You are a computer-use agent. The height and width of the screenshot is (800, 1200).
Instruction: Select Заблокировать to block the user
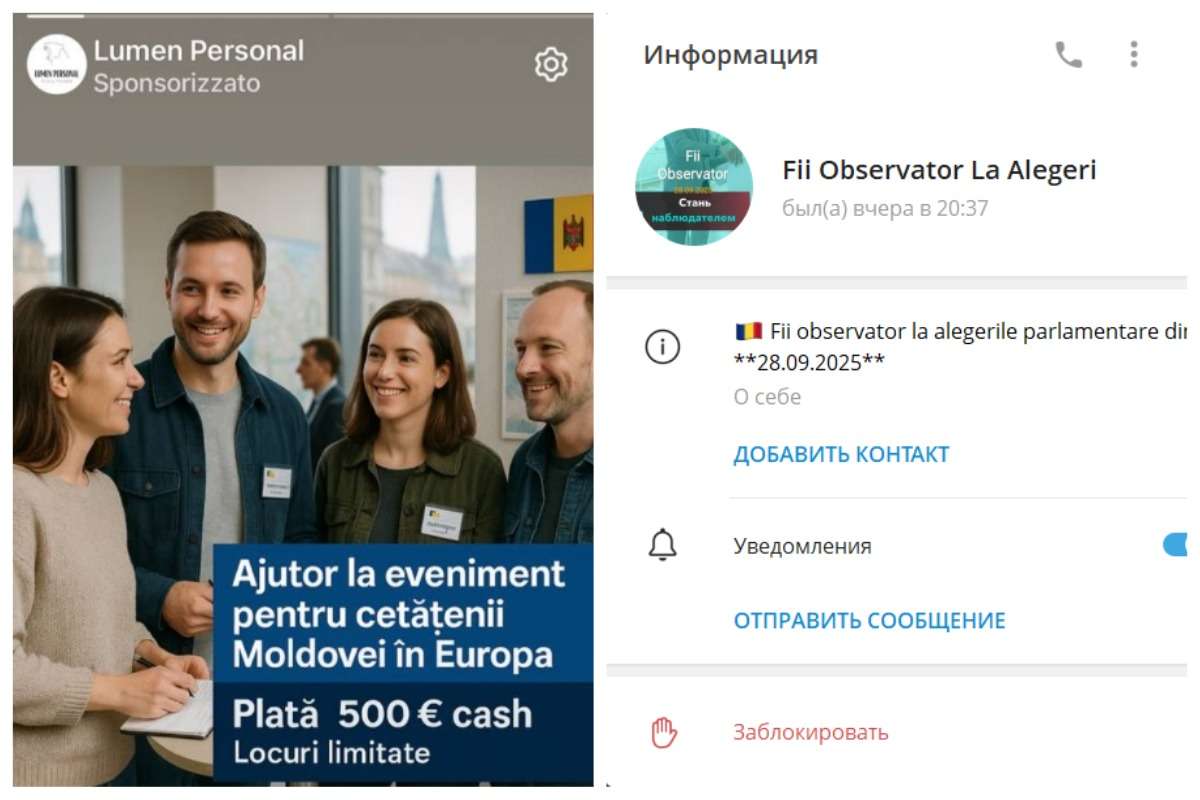pos(810,732)
